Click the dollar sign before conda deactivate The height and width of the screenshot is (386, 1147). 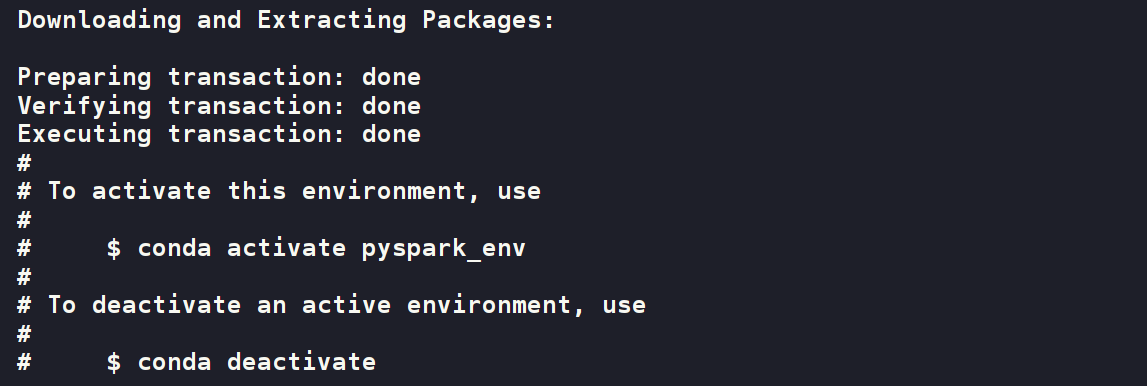point(114,362)
